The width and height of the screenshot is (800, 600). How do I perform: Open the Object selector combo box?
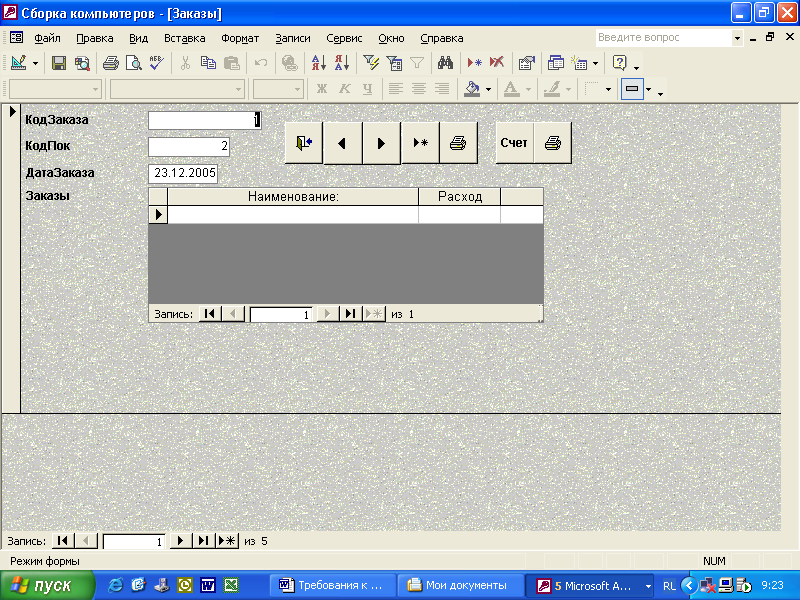pyautogui.click(x=55, y=89)
